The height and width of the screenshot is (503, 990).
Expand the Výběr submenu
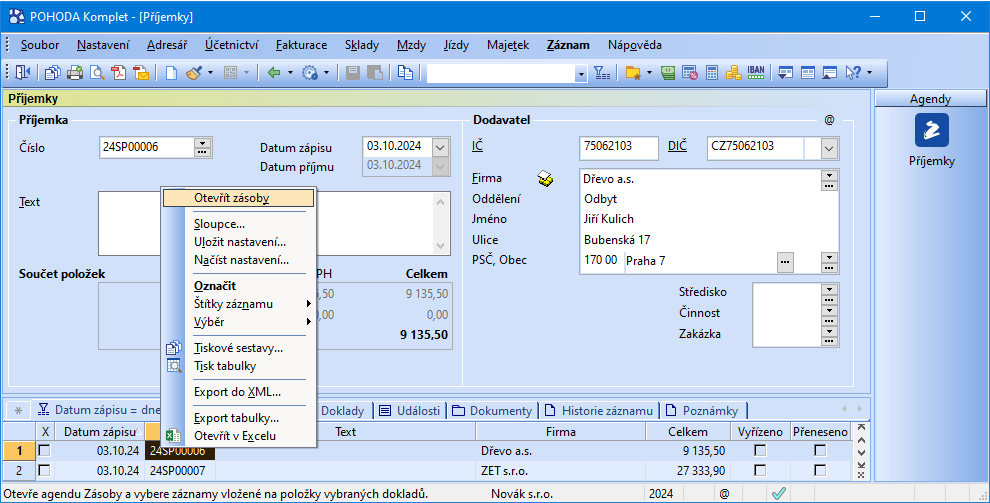309,322
